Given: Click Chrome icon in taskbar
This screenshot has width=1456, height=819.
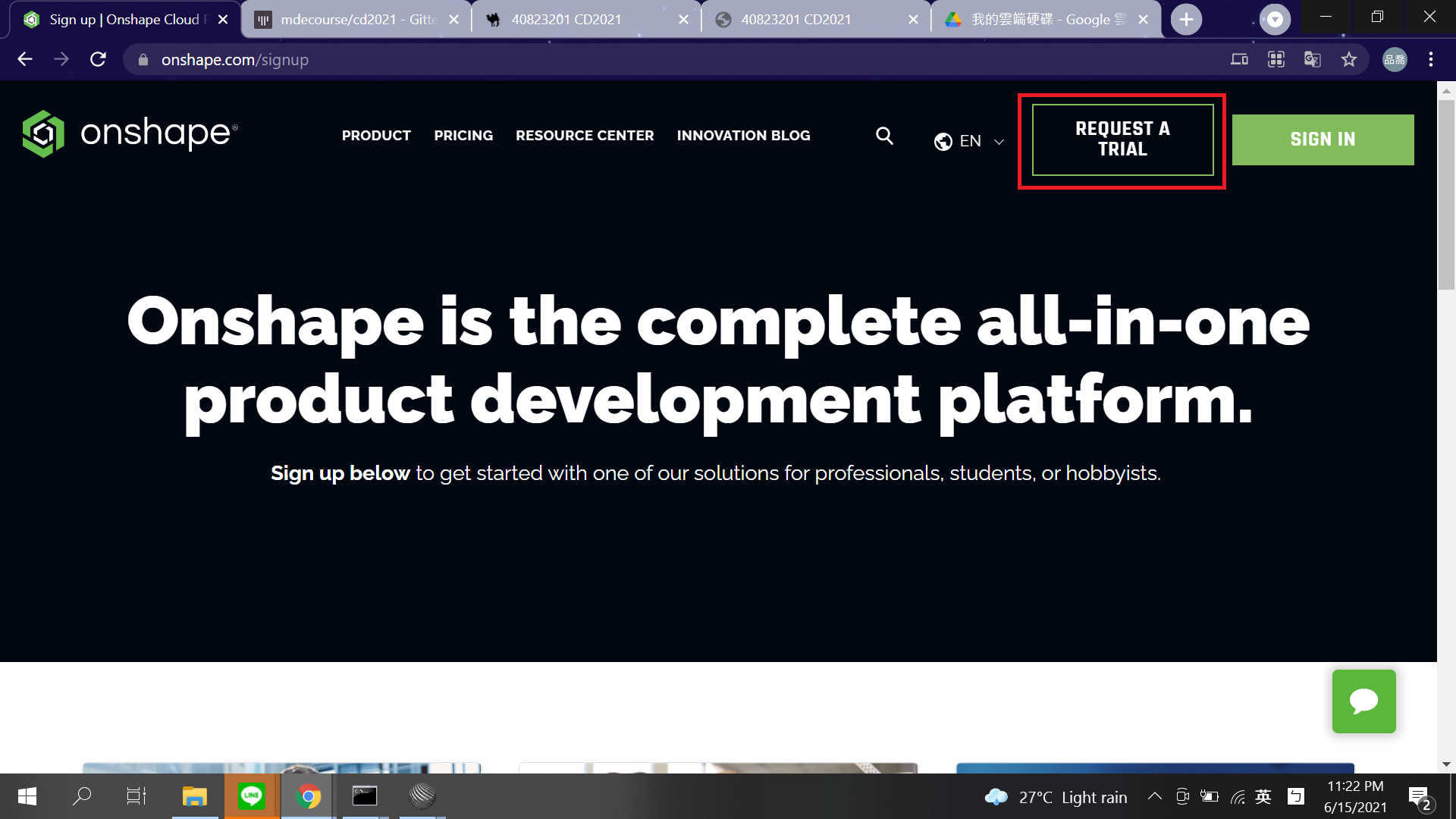Looking at the screenshot, I should 308,796.
